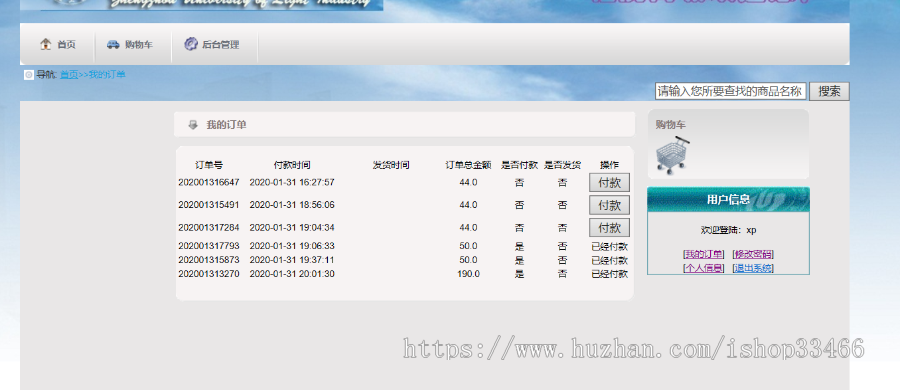Screen dimensions: 900x390
Task: Click the gear icon beside 后台管理
Action: tap(191, 44)
